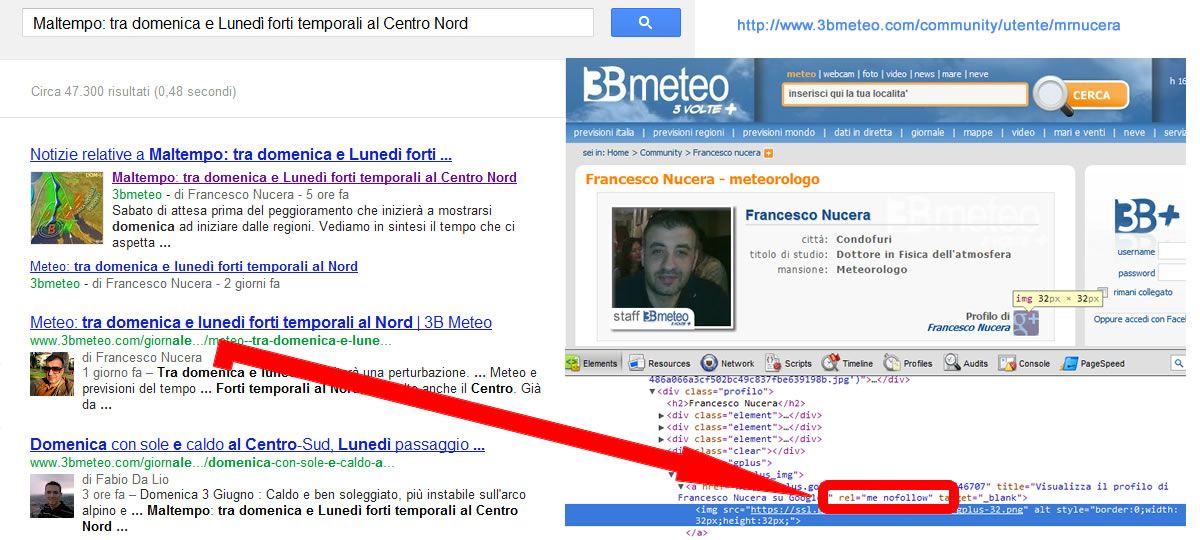This screenshot has width=1200, height=540.
Task: Expand the third div class="element" node
Action: coord(661,439)
